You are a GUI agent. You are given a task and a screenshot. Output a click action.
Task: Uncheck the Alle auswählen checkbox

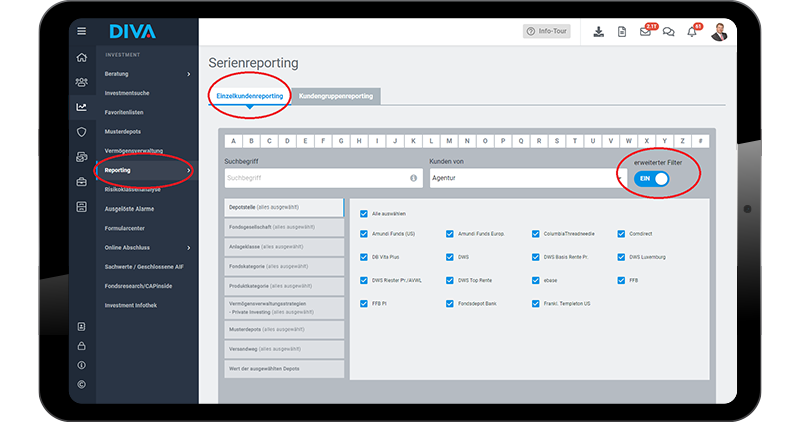pyautogui.click(x=364, y=214)
